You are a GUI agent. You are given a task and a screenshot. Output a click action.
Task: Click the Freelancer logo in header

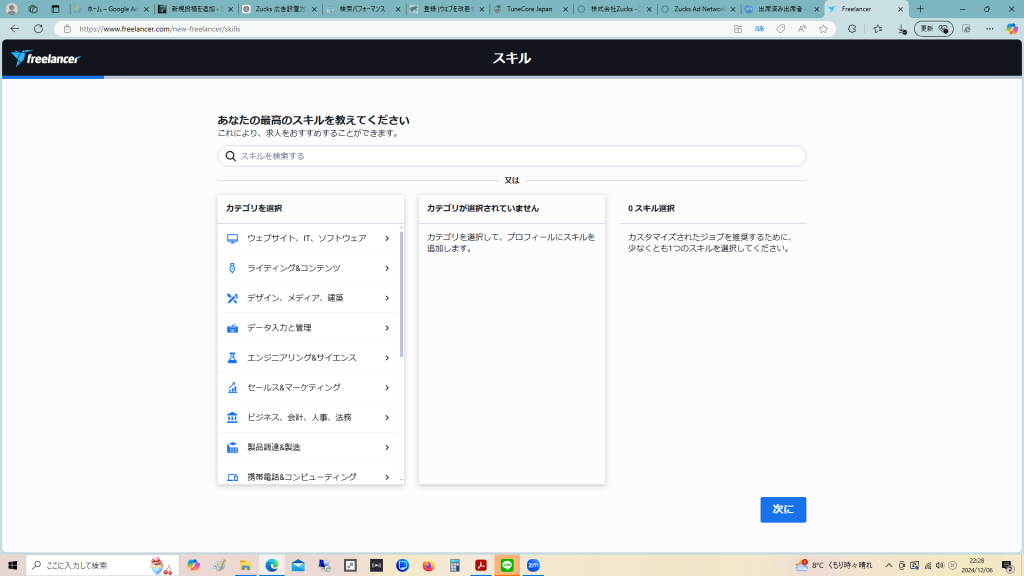click(x=45, y=59)
